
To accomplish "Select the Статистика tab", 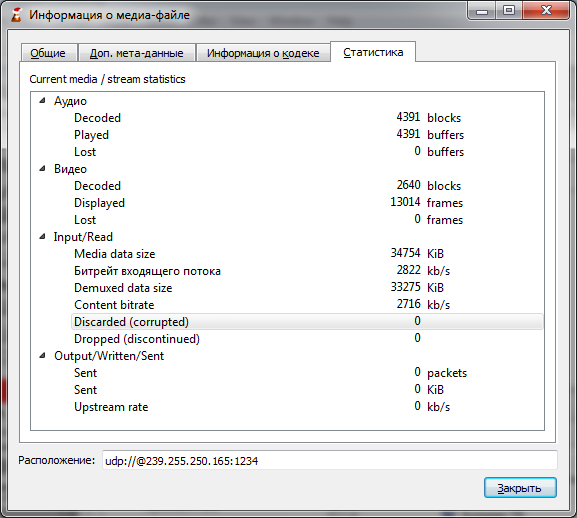I will [x=373, y=52].
